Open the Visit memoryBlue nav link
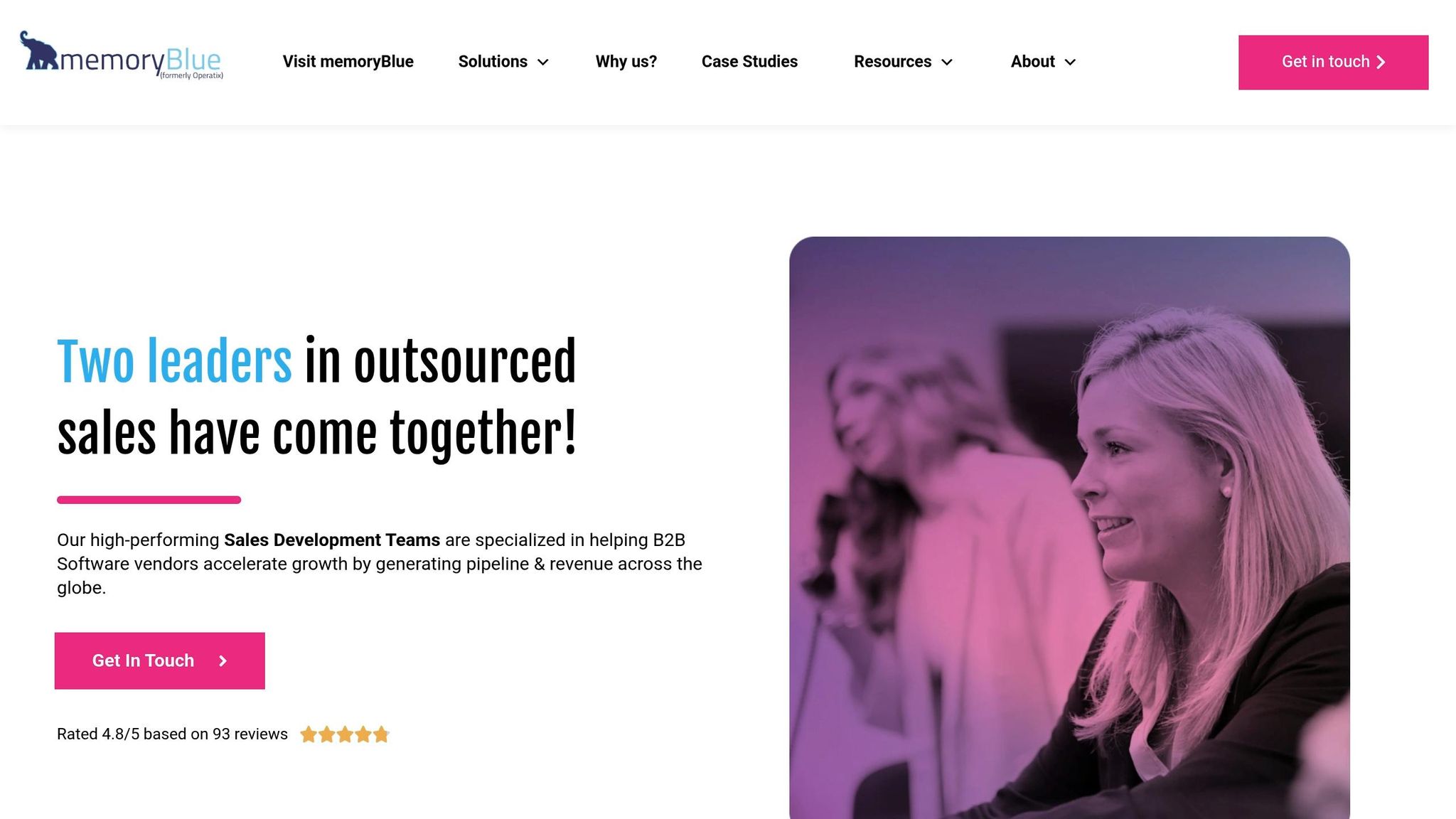Screen dimensions: 1456x819 (x=348, y=62)
